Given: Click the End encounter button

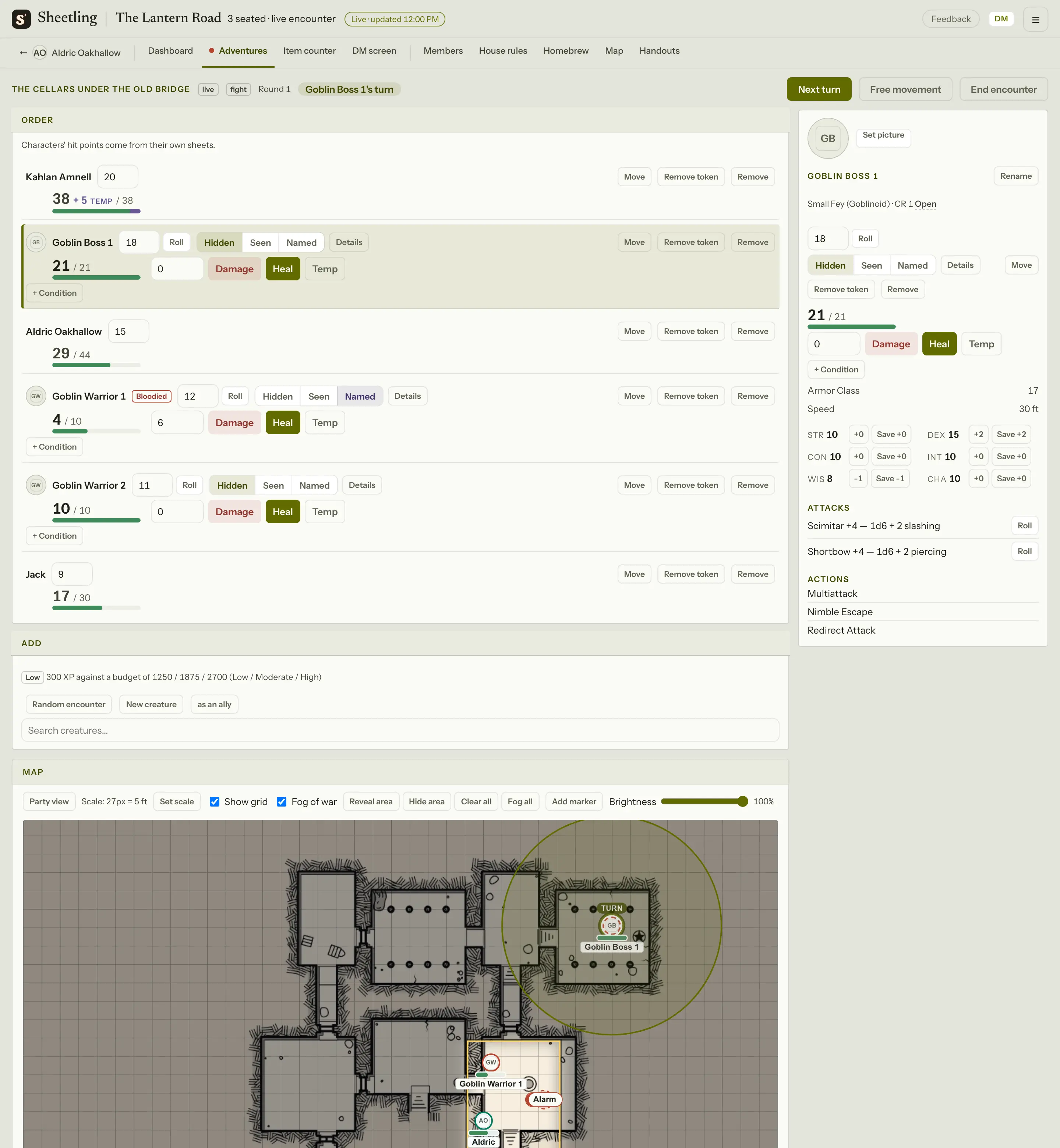Looking at the screenshot, I should 1003,89.
